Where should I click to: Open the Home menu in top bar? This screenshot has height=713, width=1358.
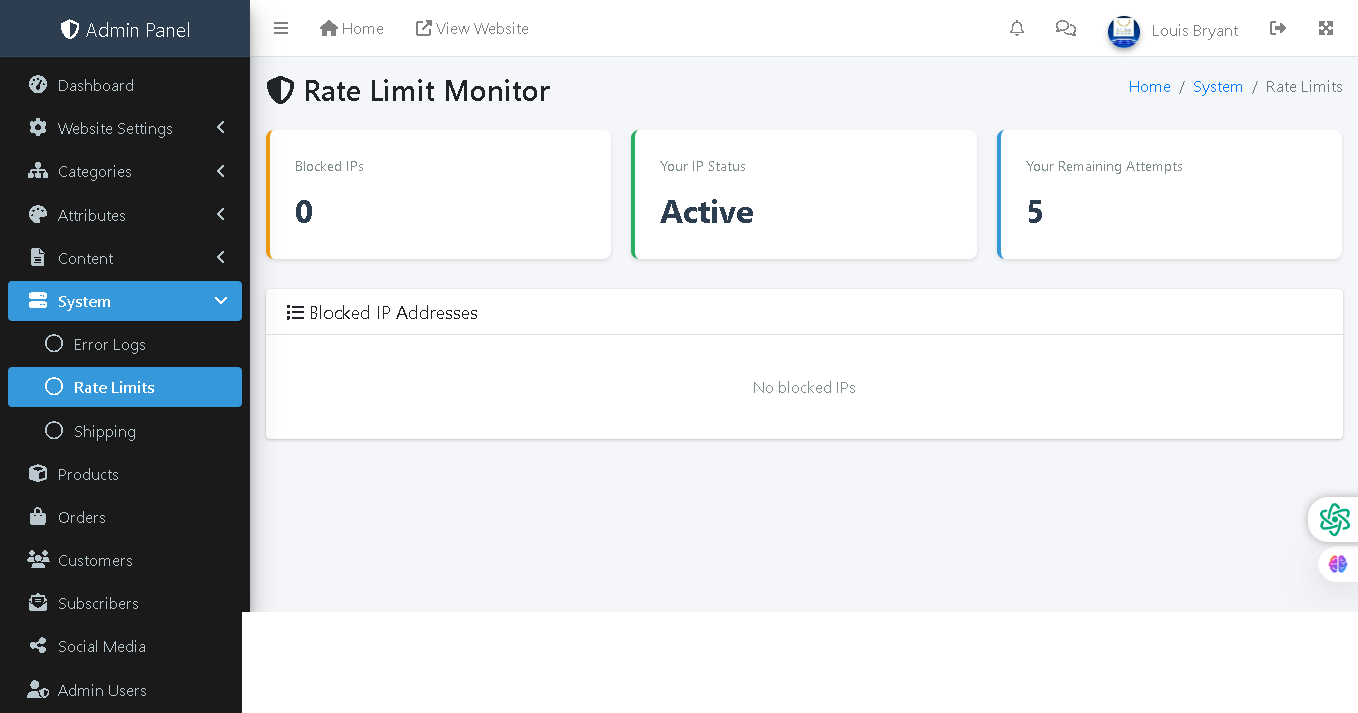click(351, 28)
